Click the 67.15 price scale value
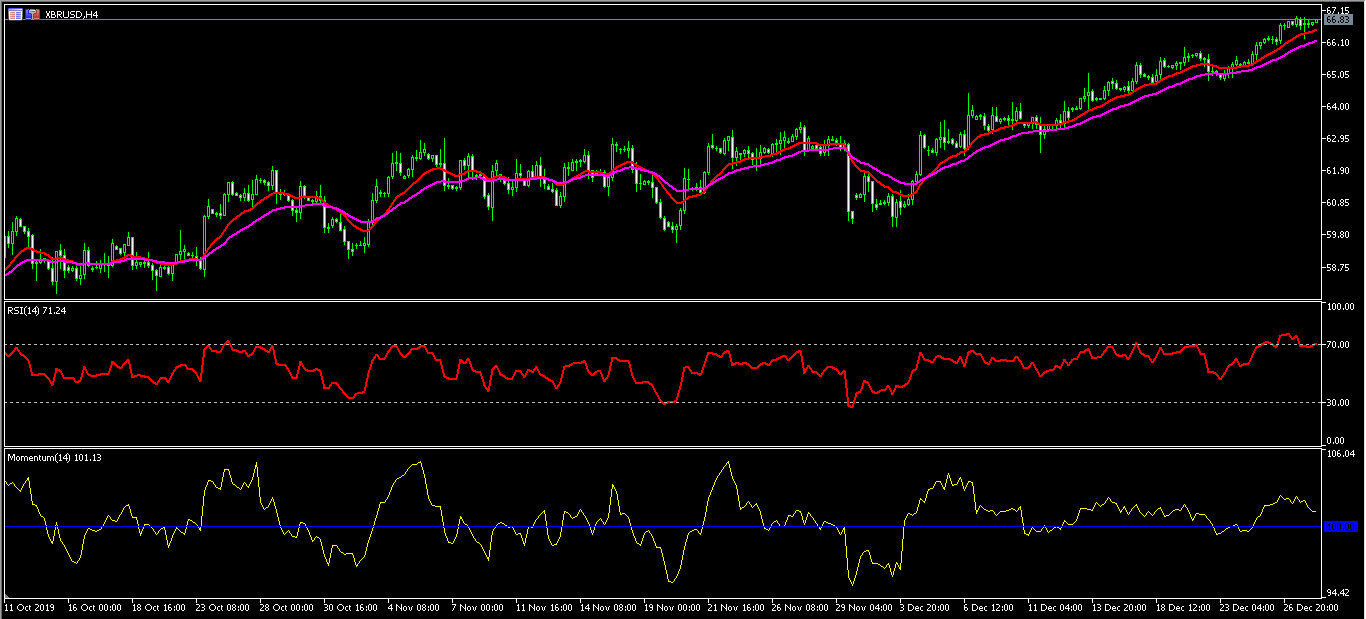Viewport: 1366px width, 619px height. pos(1337,10)
